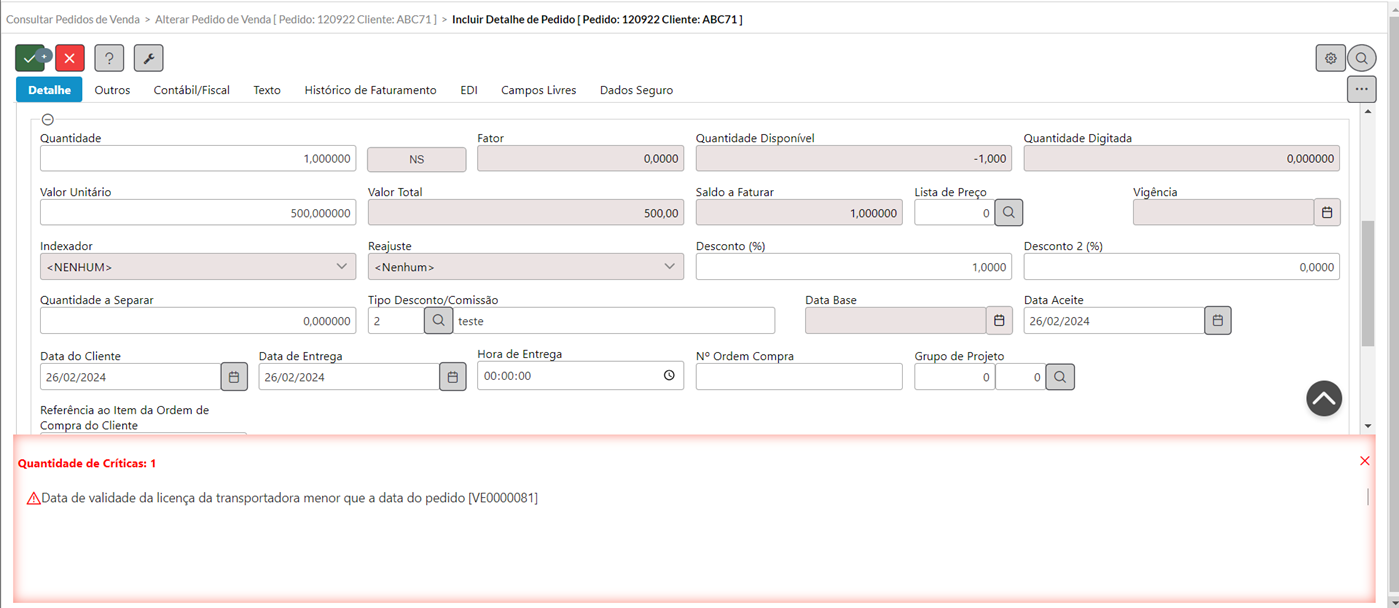Click the Saldo a Faturar field
This screenshot has height=608, width=1399.
pos(799,212)
